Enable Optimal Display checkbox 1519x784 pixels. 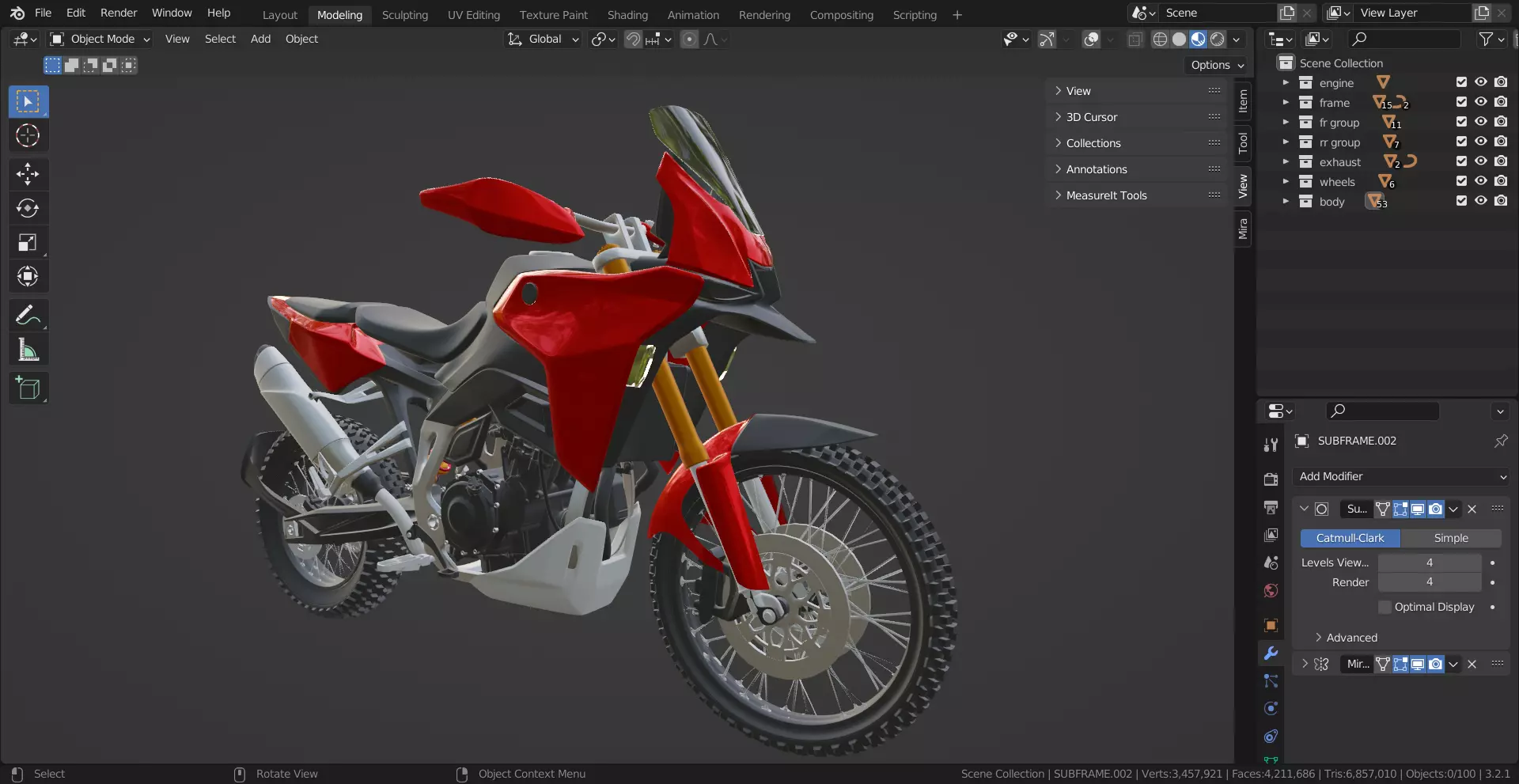coord(1385,607)
